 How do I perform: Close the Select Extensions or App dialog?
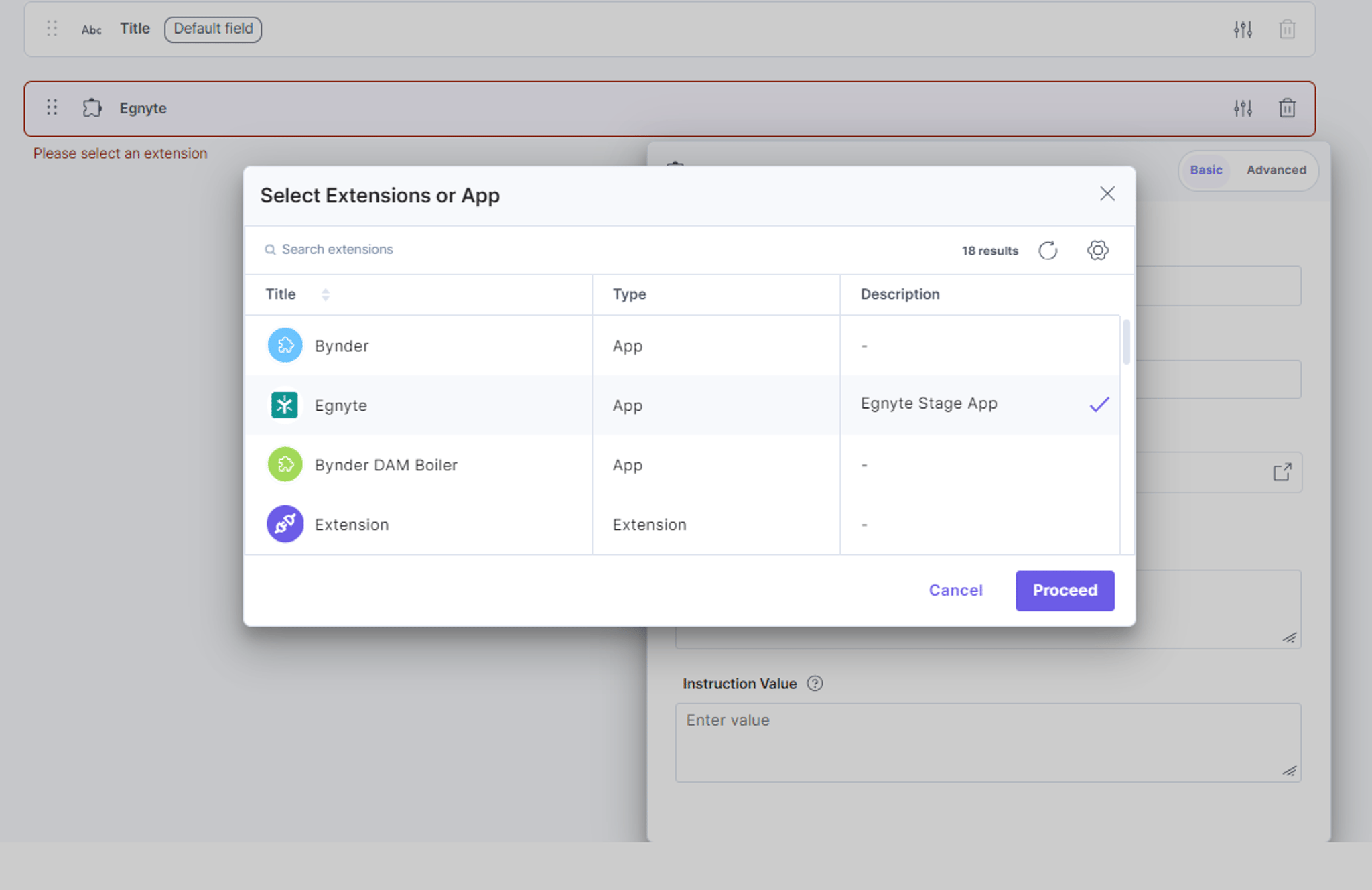(x=1107, y=194)
